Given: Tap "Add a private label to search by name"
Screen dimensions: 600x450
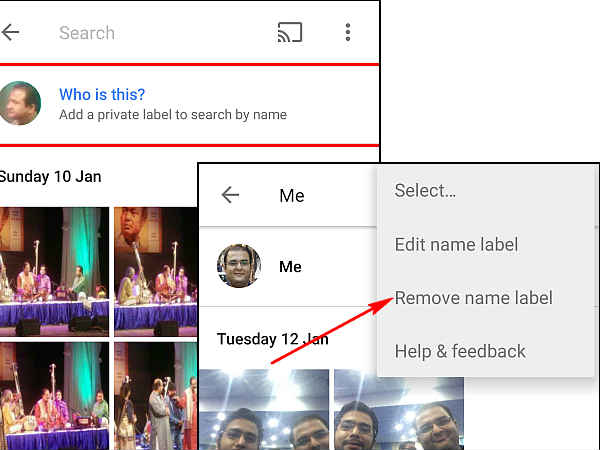Looking at the screenshot, I should click(x=173, y=115).
